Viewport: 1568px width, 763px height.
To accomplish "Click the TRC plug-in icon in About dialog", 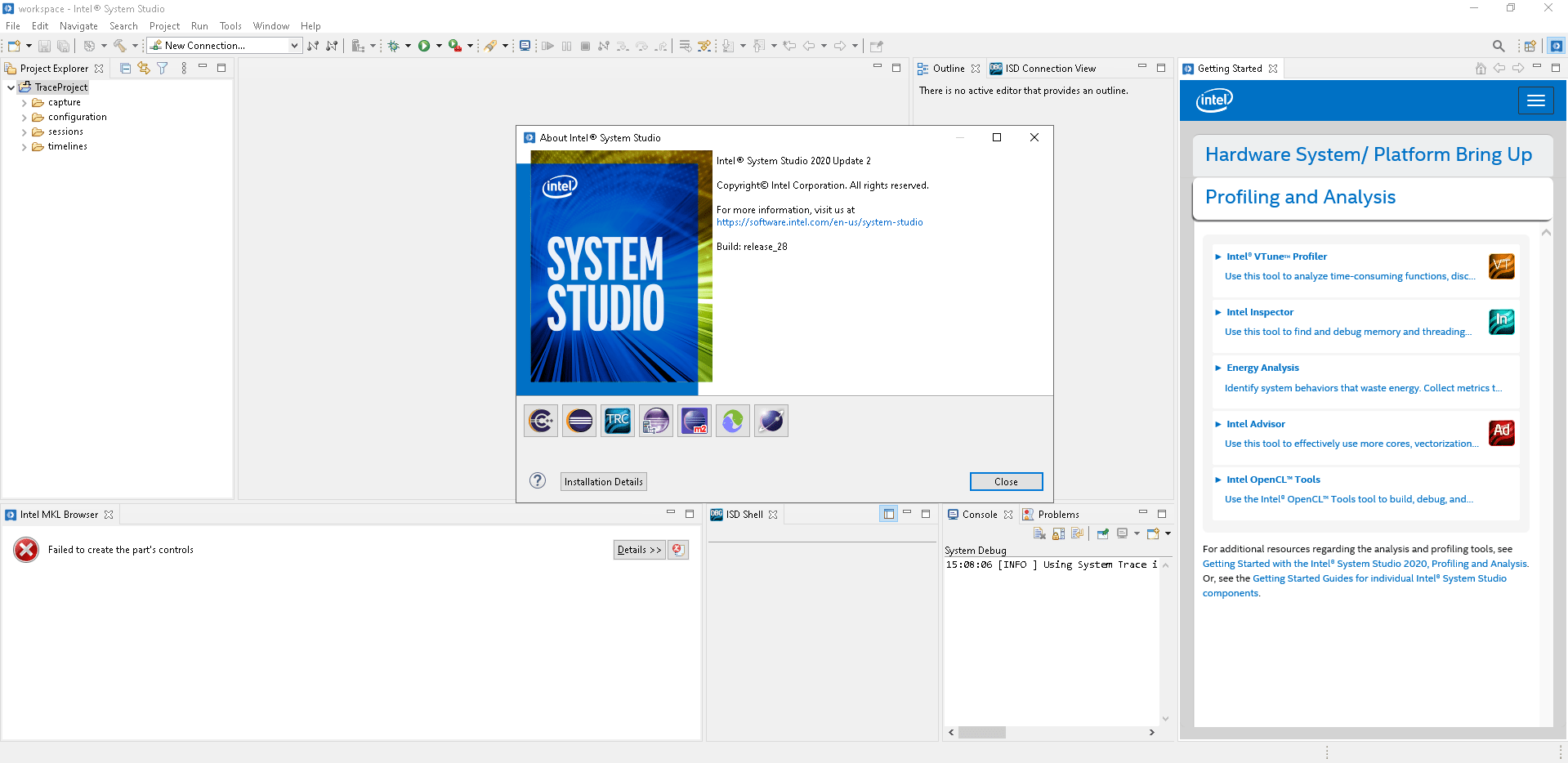I will pos(618,421).
